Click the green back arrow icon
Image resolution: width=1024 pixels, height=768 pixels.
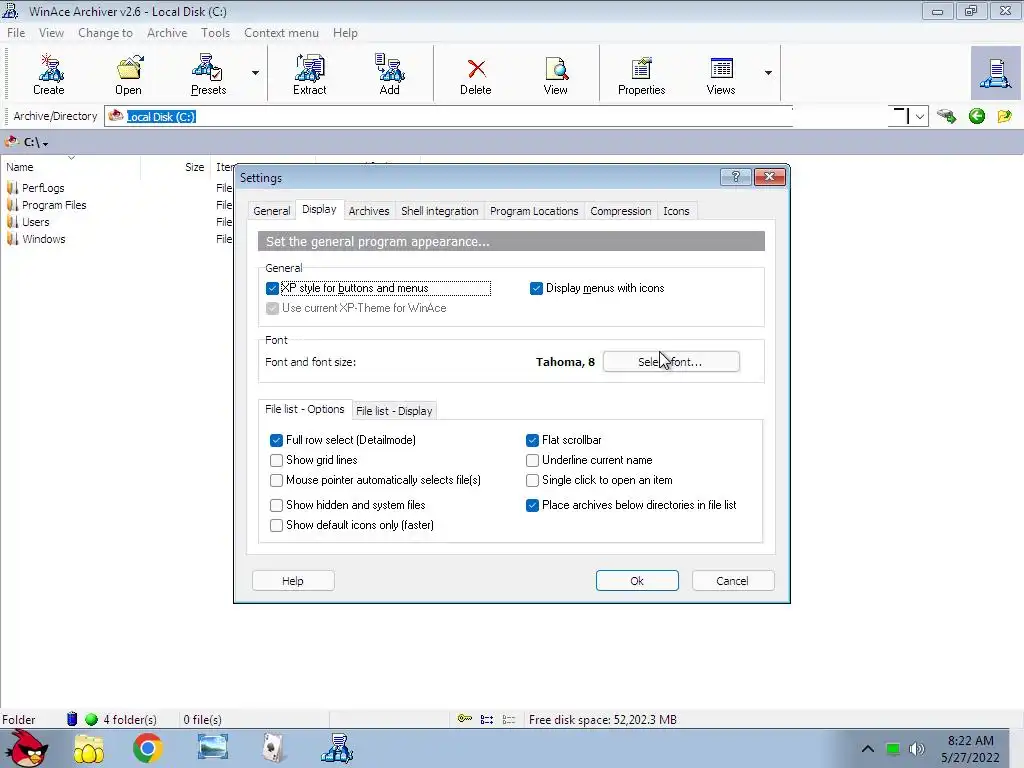tap(977, 116)
